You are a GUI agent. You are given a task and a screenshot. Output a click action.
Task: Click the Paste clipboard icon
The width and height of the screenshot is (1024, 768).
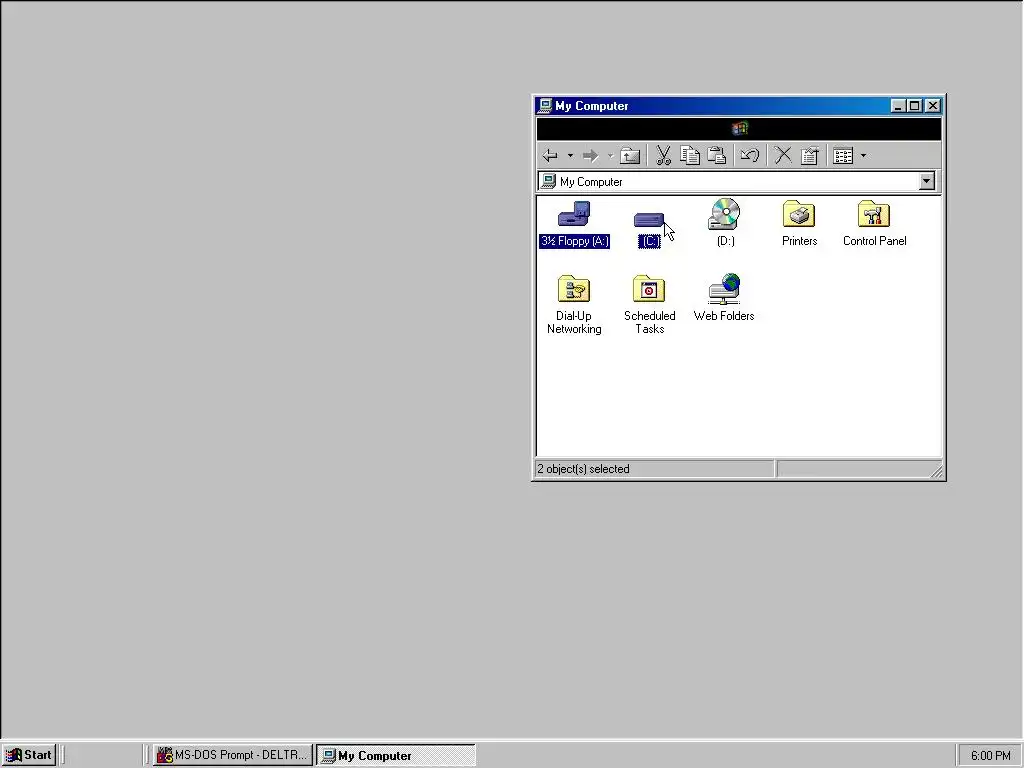[716, 155]
